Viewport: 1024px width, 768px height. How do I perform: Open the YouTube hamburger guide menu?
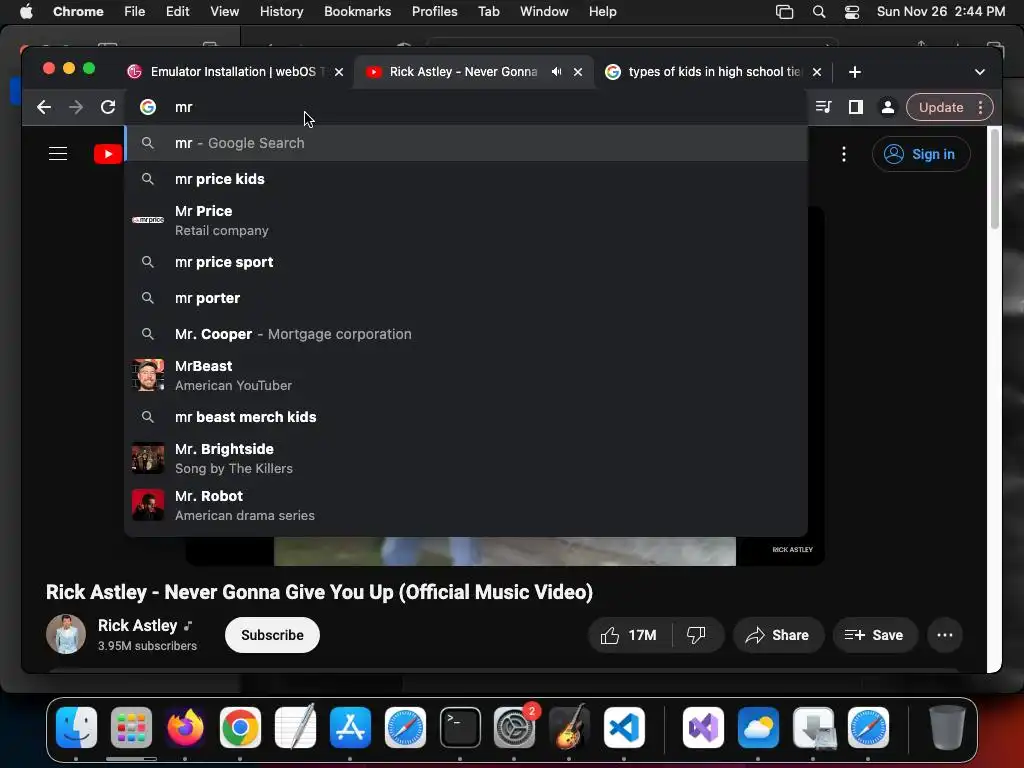[x=58, y=153]
